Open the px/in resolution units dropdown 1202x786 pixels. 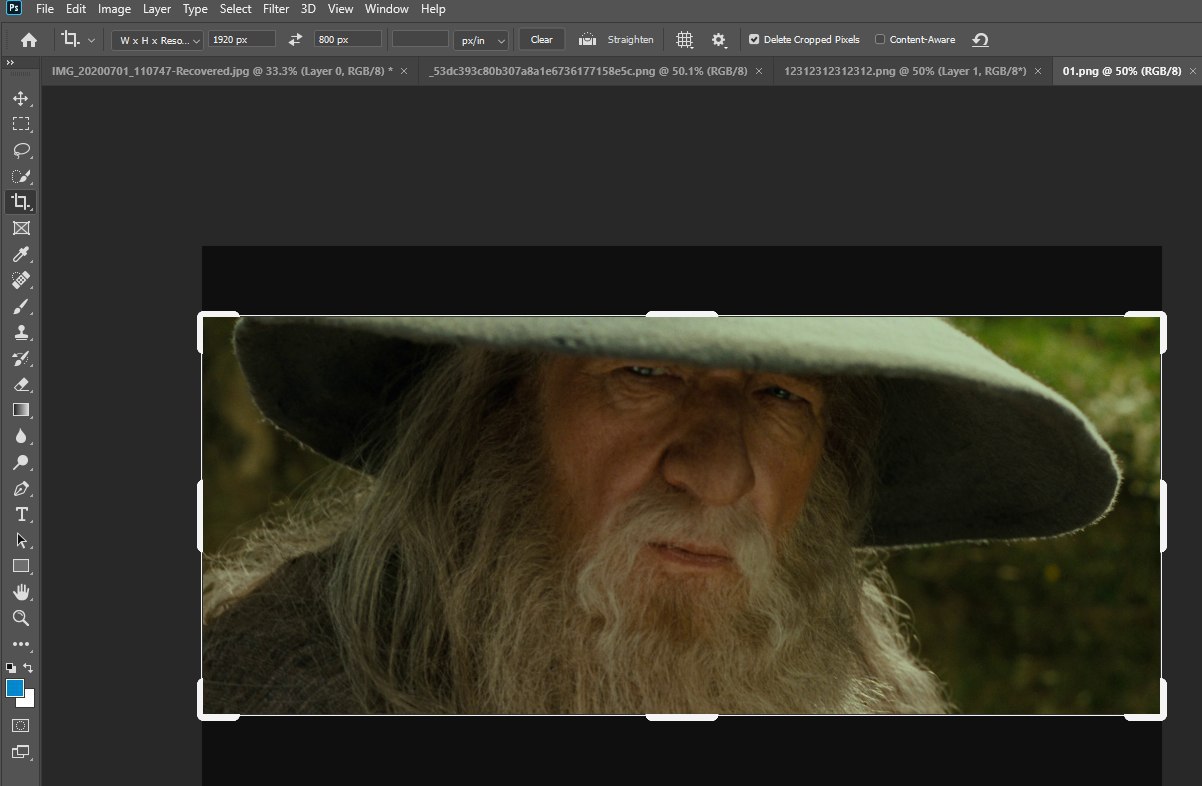coord(481,40)
